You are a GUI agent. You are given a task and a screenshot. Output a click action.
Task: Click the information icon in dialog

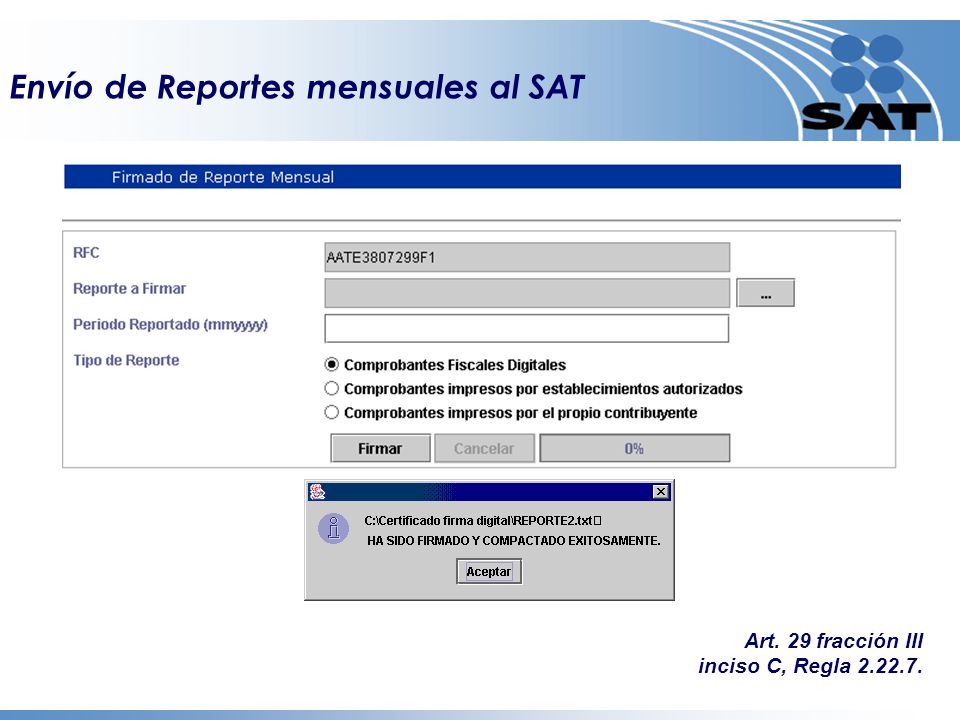click(334, 528)
